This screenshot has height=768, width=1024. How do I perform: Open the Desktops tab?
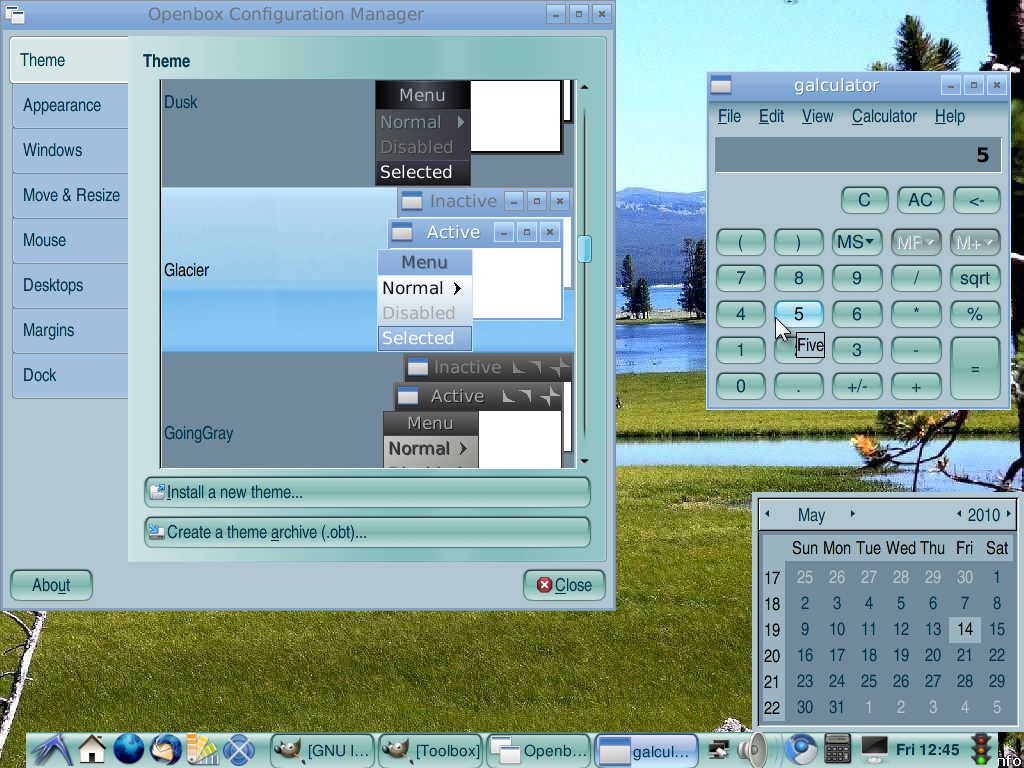coord(70,285)
